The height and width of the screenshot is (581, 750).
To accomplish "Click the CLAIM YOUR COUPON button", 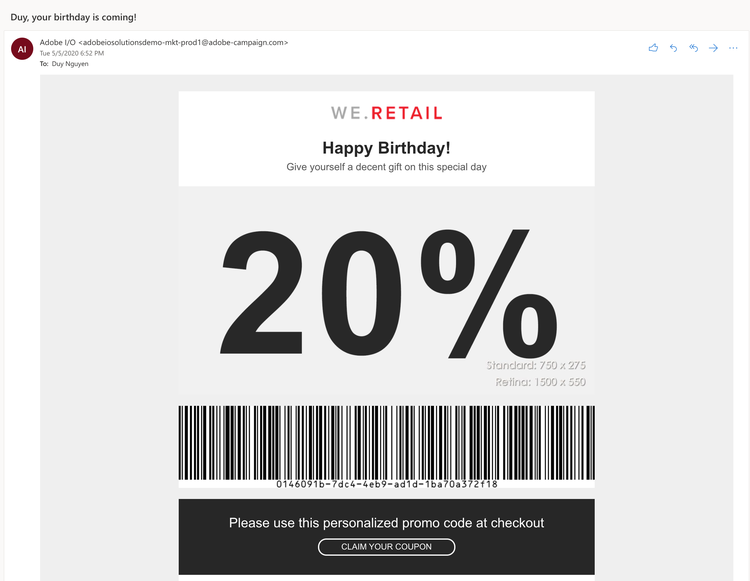I will click(x=386, y=547).
